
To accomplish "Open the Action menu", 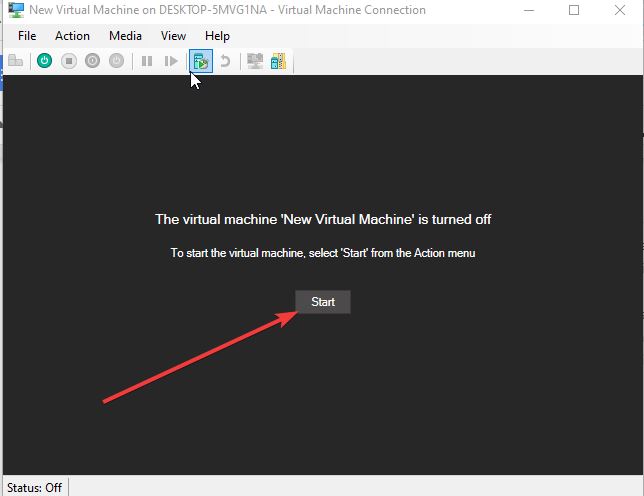I will (72, 36).
